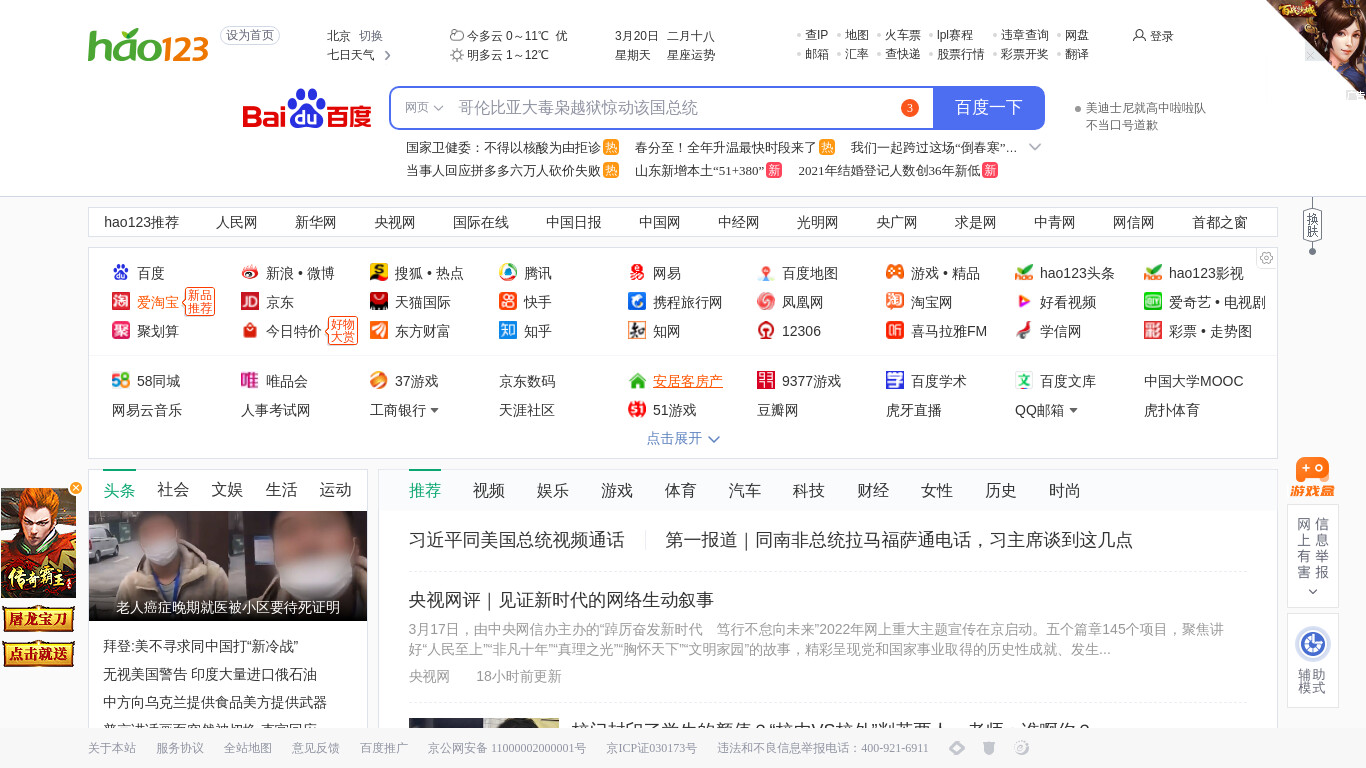Screen dimensions: 1366x768
Task: Open article 央视网评｜见证新时代的网络生动叙事
Action: click(561, 600)
